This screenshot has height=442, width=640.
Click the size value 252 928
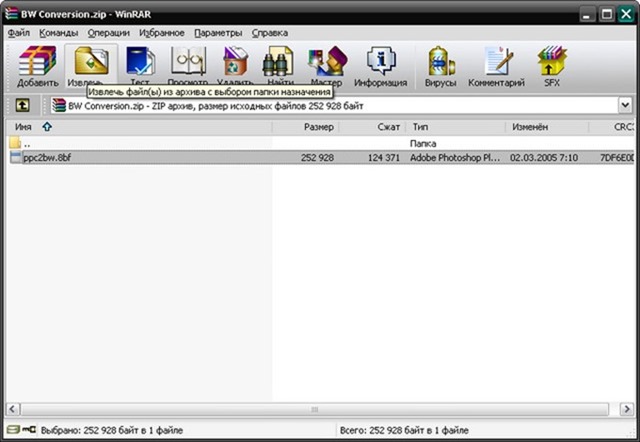(317, 158)
